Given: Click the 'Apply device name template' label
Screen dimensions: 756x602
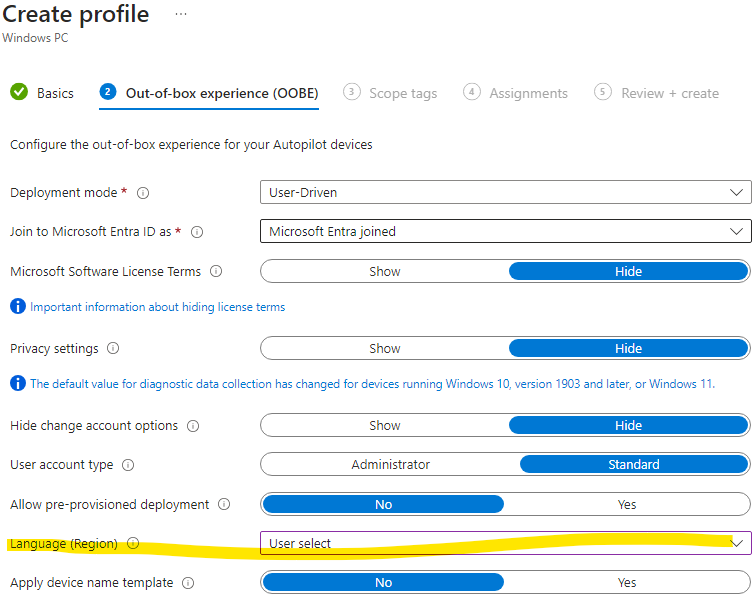Looking at the screenshot, I should 92,583.
